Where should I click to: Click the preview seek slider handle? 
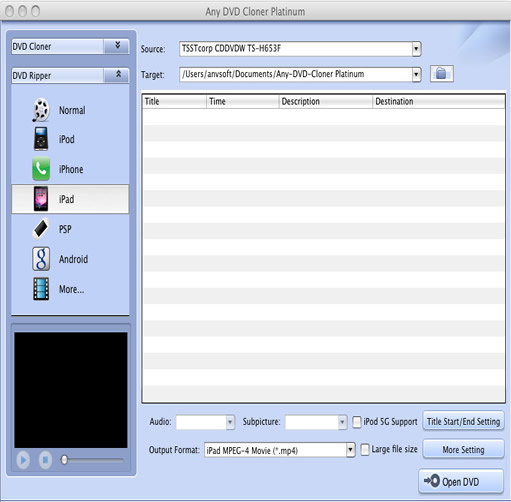coord(64,460)
